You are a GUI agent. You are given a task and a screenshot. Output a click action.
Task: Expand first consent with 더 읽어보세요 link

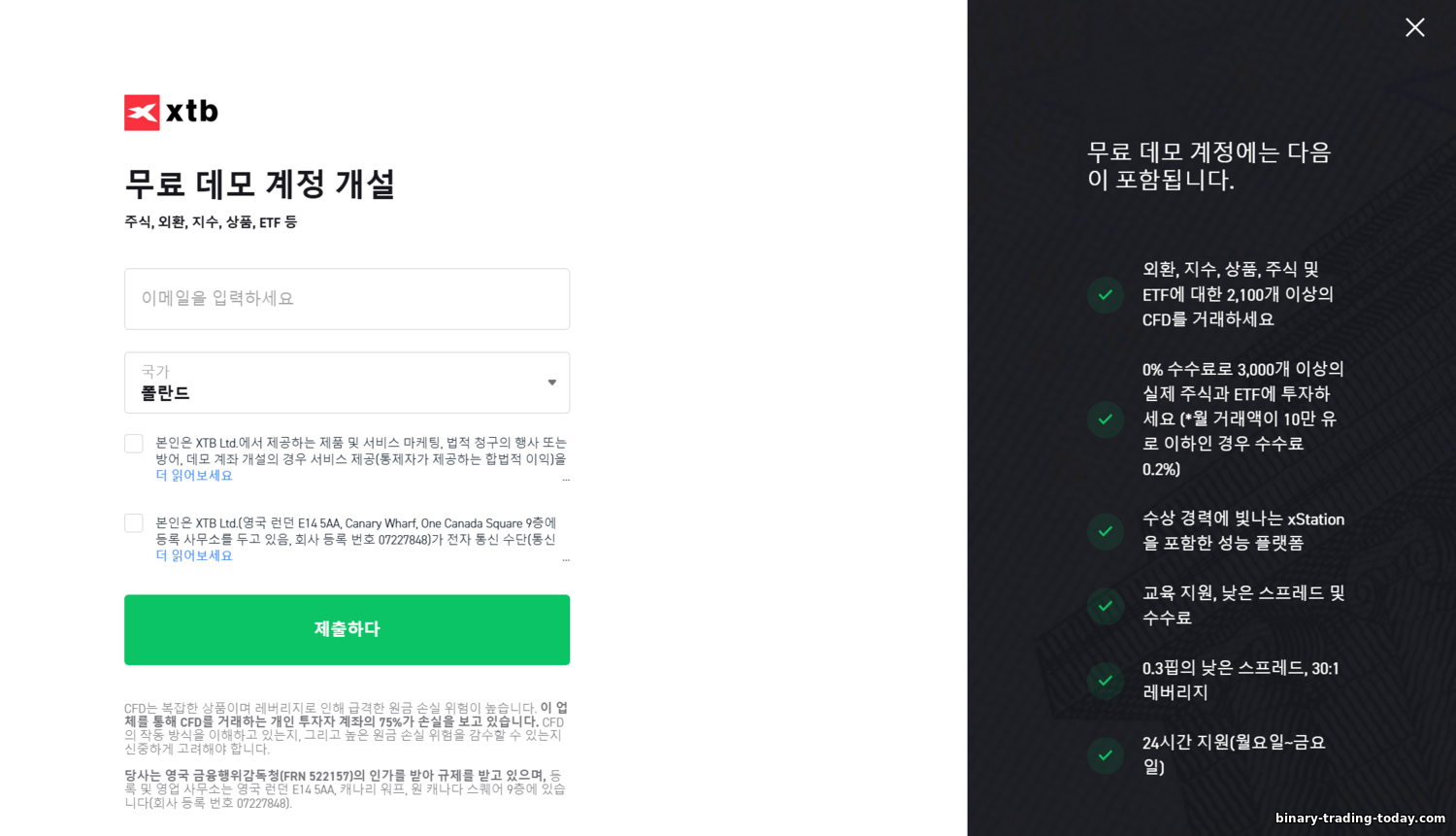tap(194, 476)
